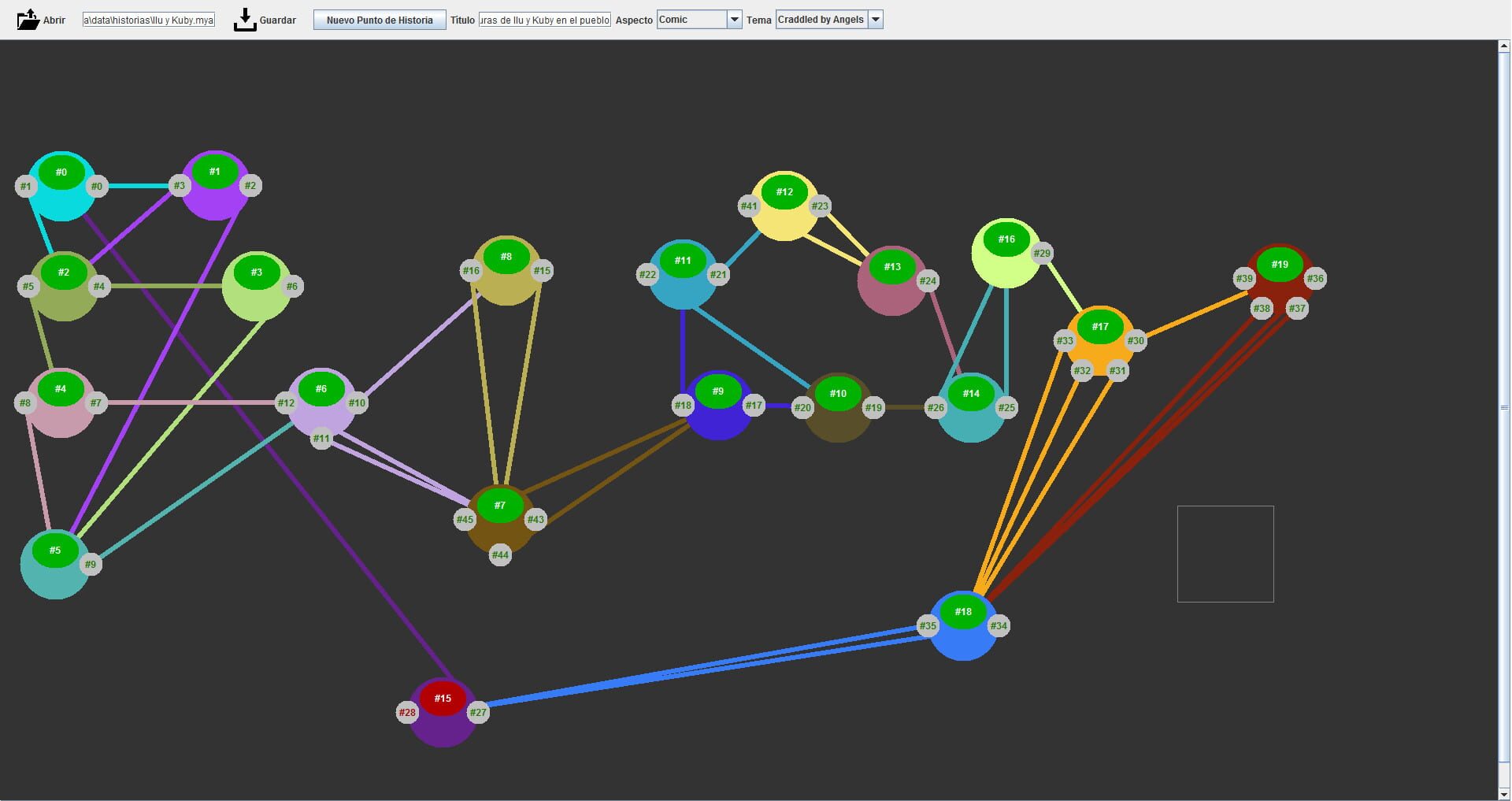
Task: Click the vertical scrollbar down arrow
Action: pos(1503,794)
